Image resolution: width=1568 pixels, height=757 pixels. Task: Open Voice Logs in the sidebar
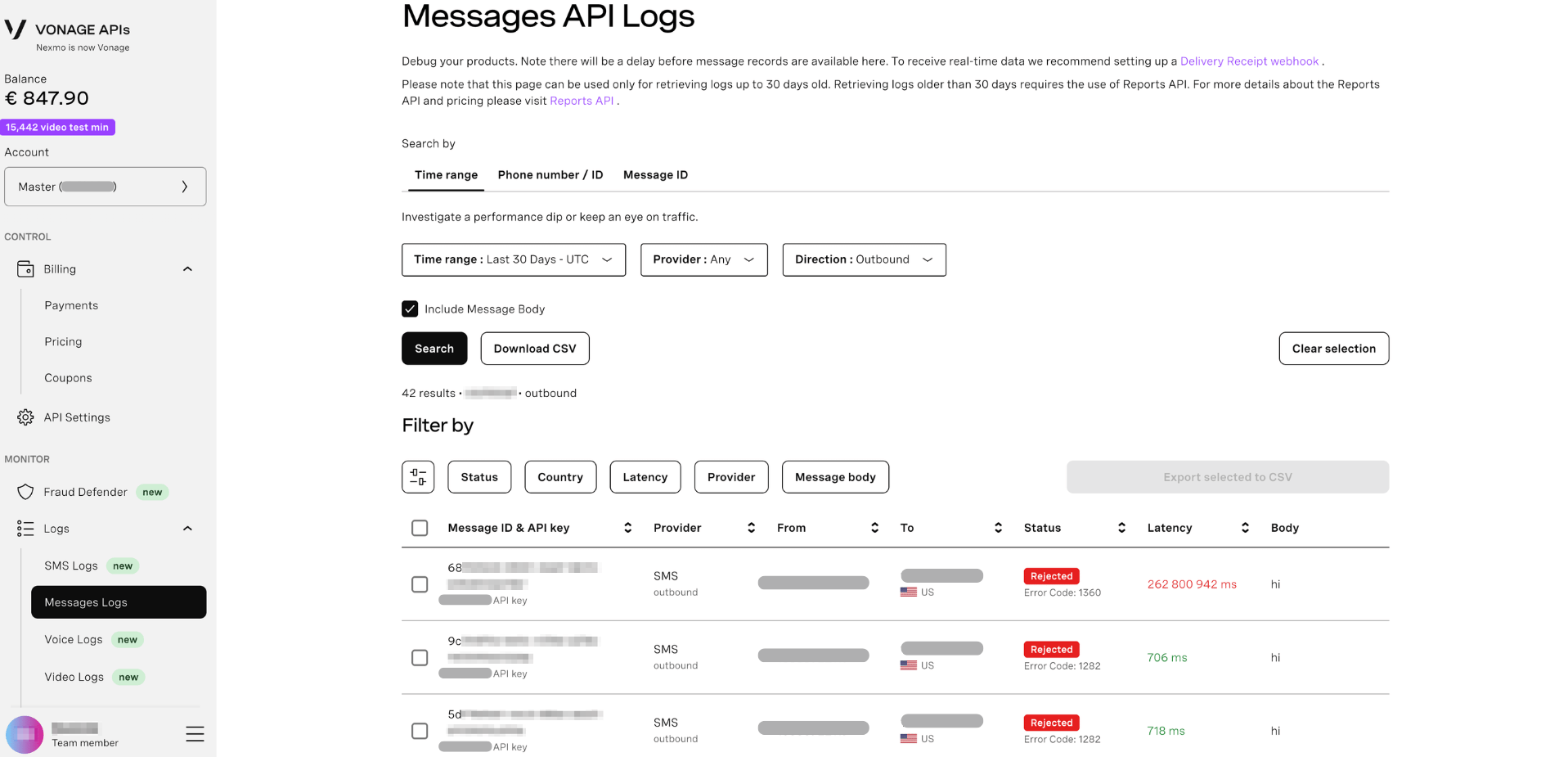click(x=74, y=639)
